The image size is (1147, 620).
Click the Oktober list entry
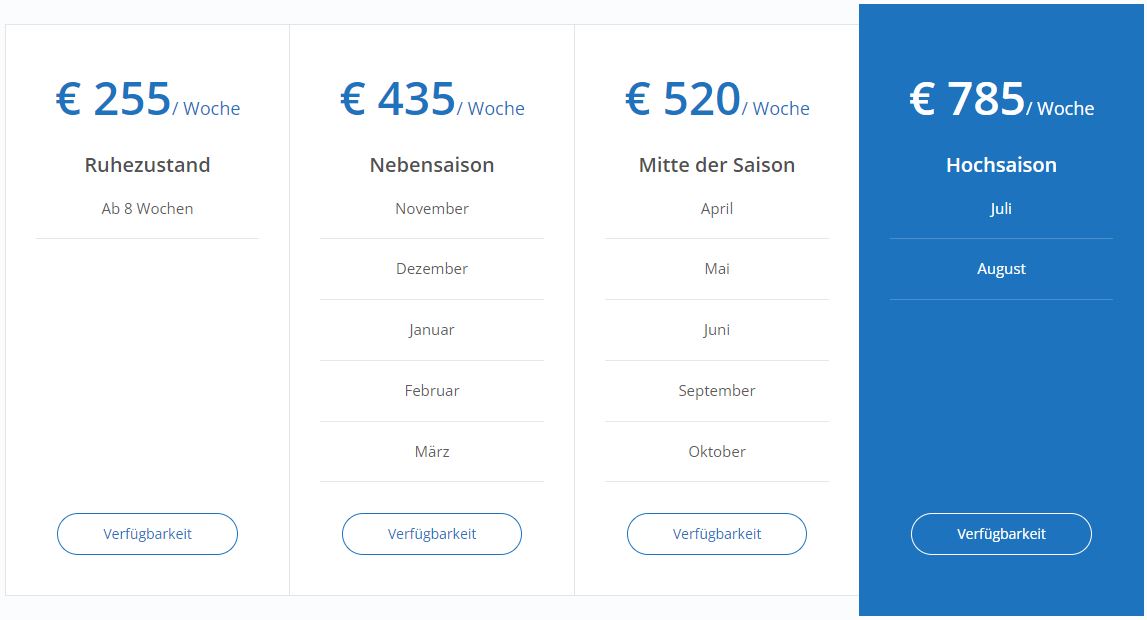[717, 452]
